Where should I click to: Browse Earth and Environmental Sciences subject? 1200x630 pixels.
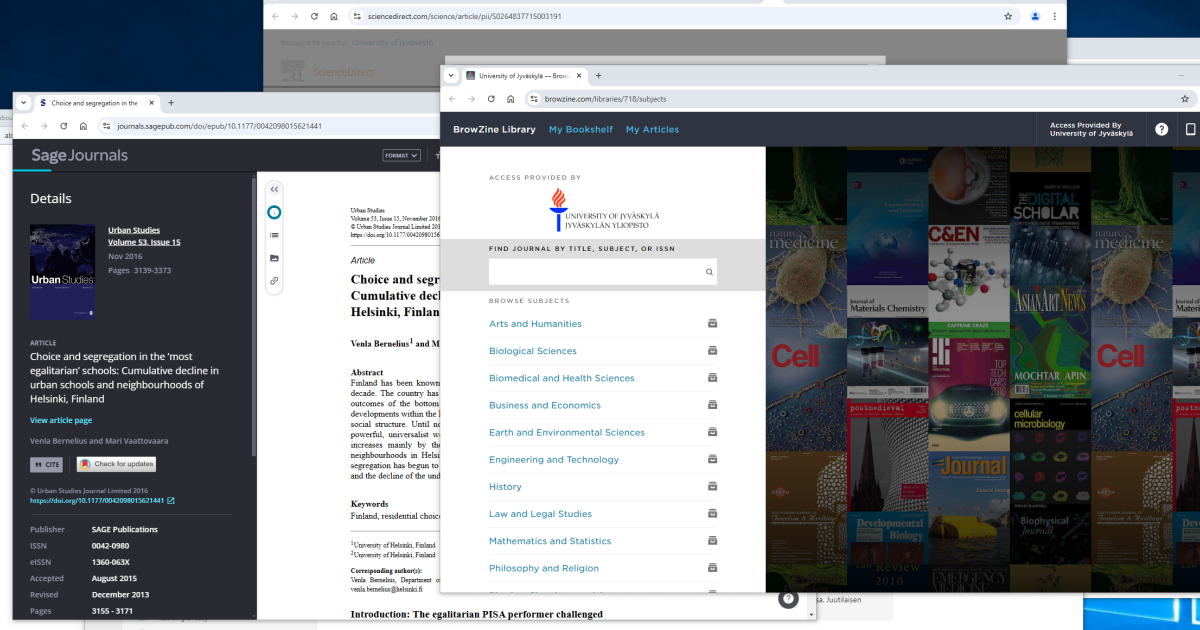coord(567,432)
